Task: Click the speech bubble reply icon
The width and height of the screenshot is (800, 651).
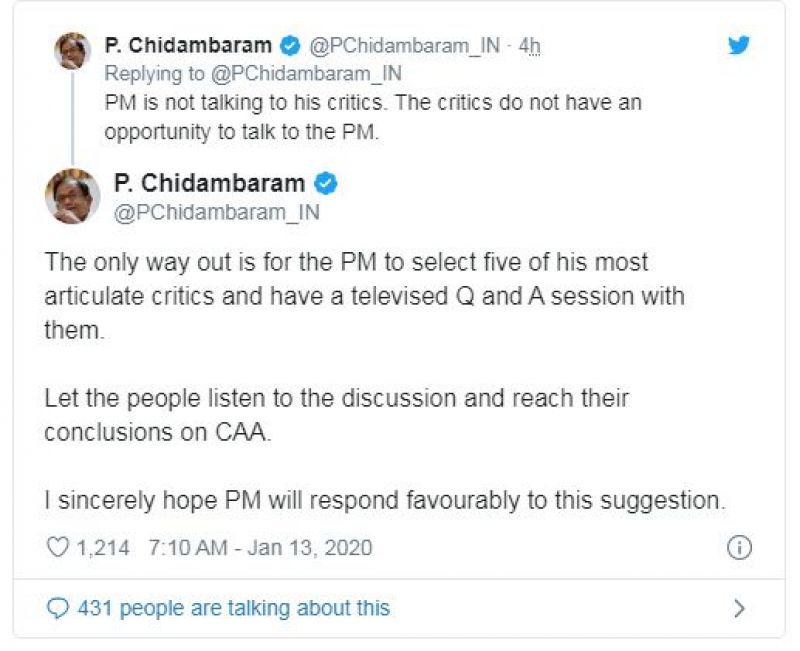Action: point(58,607)
